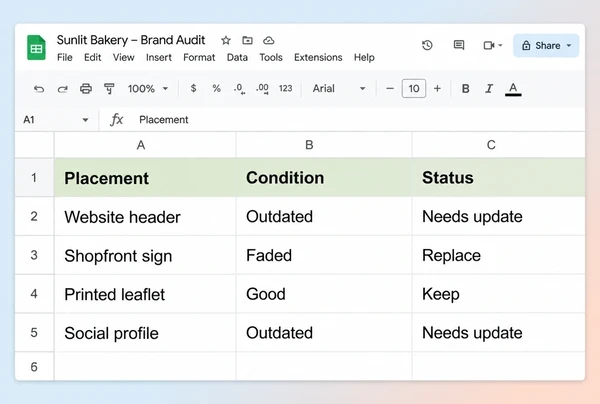
Task: Select column A header
Action: click(145, 145)
